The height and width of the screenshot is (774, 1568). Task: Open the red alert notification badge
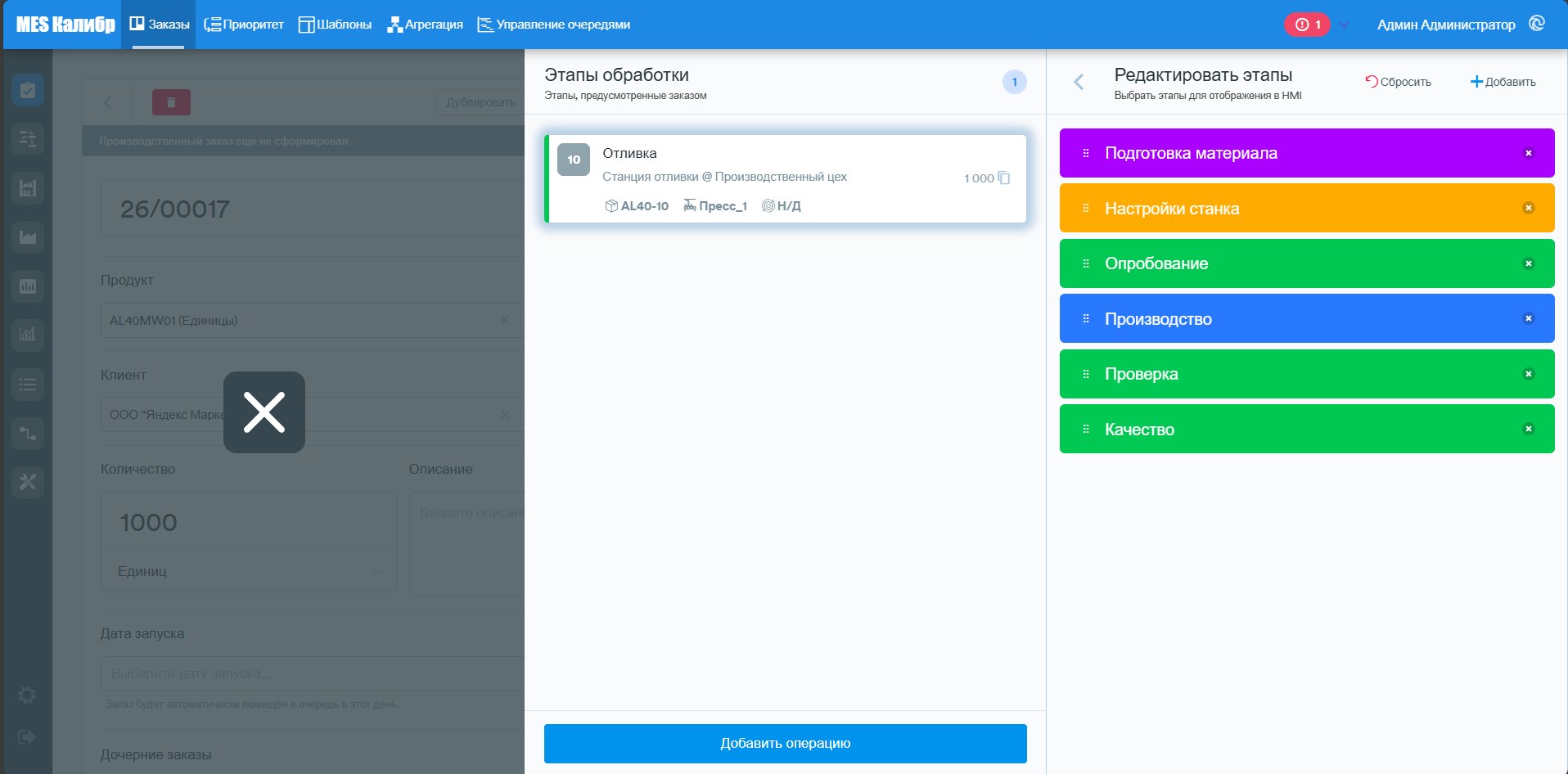click(x=1307, y=25)
